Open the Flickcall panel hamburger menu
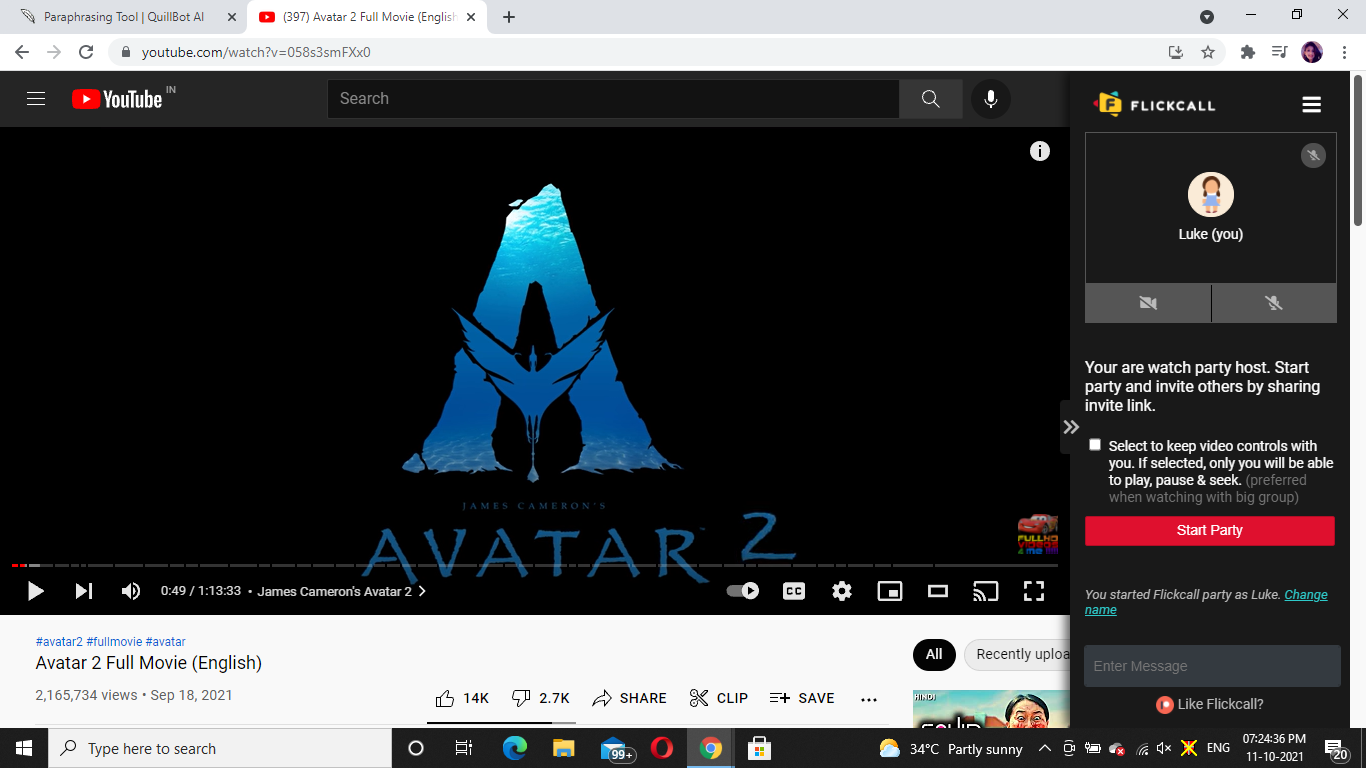Image resolution: width=1366 pixels, height=768 pixels. pos(1312,104)
